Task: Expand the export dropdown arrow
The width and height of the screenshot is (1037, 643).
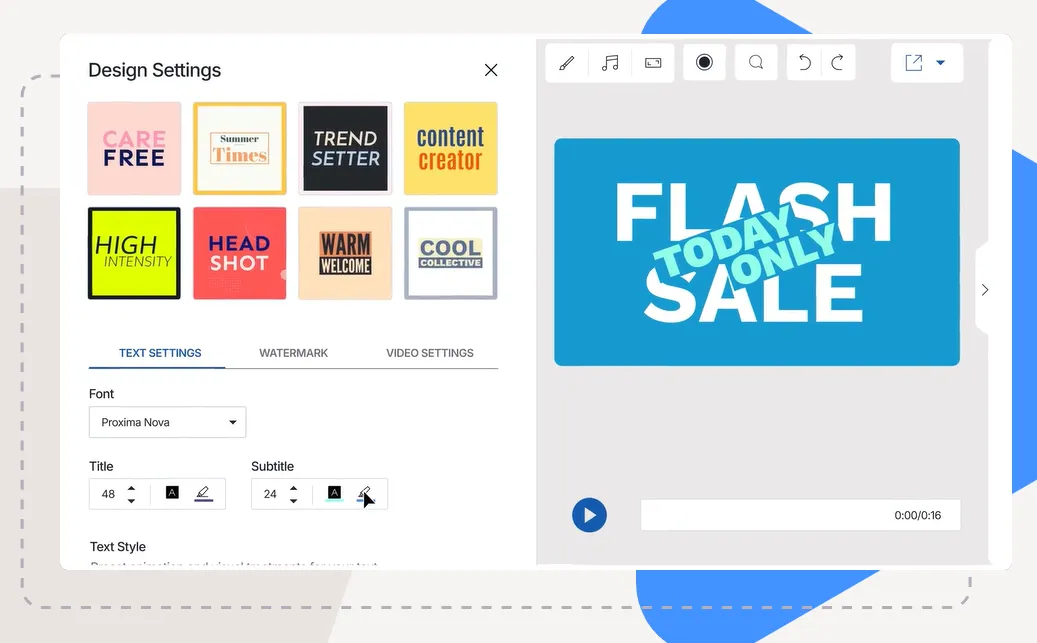Action: click(x=941, y=63)
